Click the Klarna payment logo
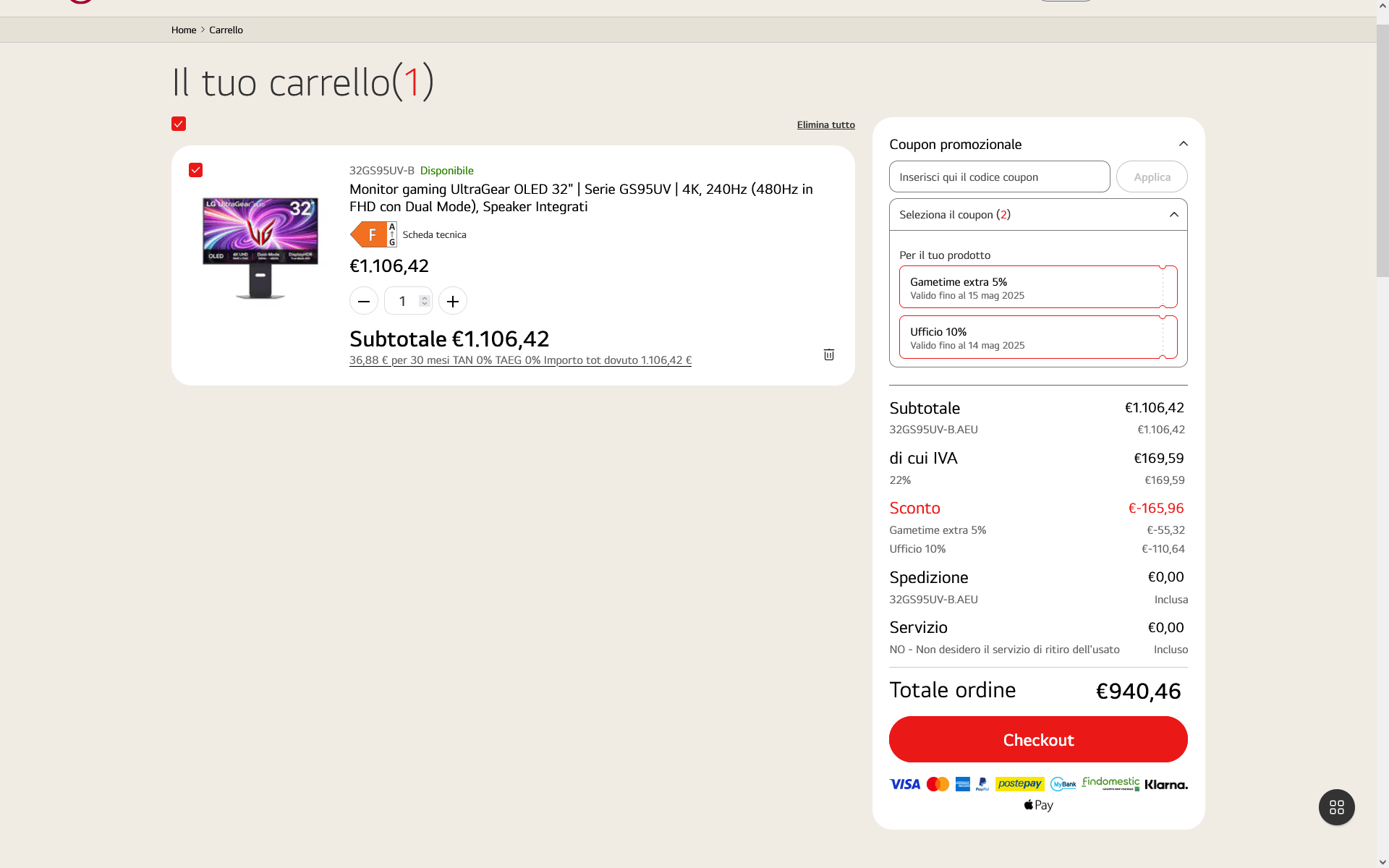 [x=1165, y=784]
